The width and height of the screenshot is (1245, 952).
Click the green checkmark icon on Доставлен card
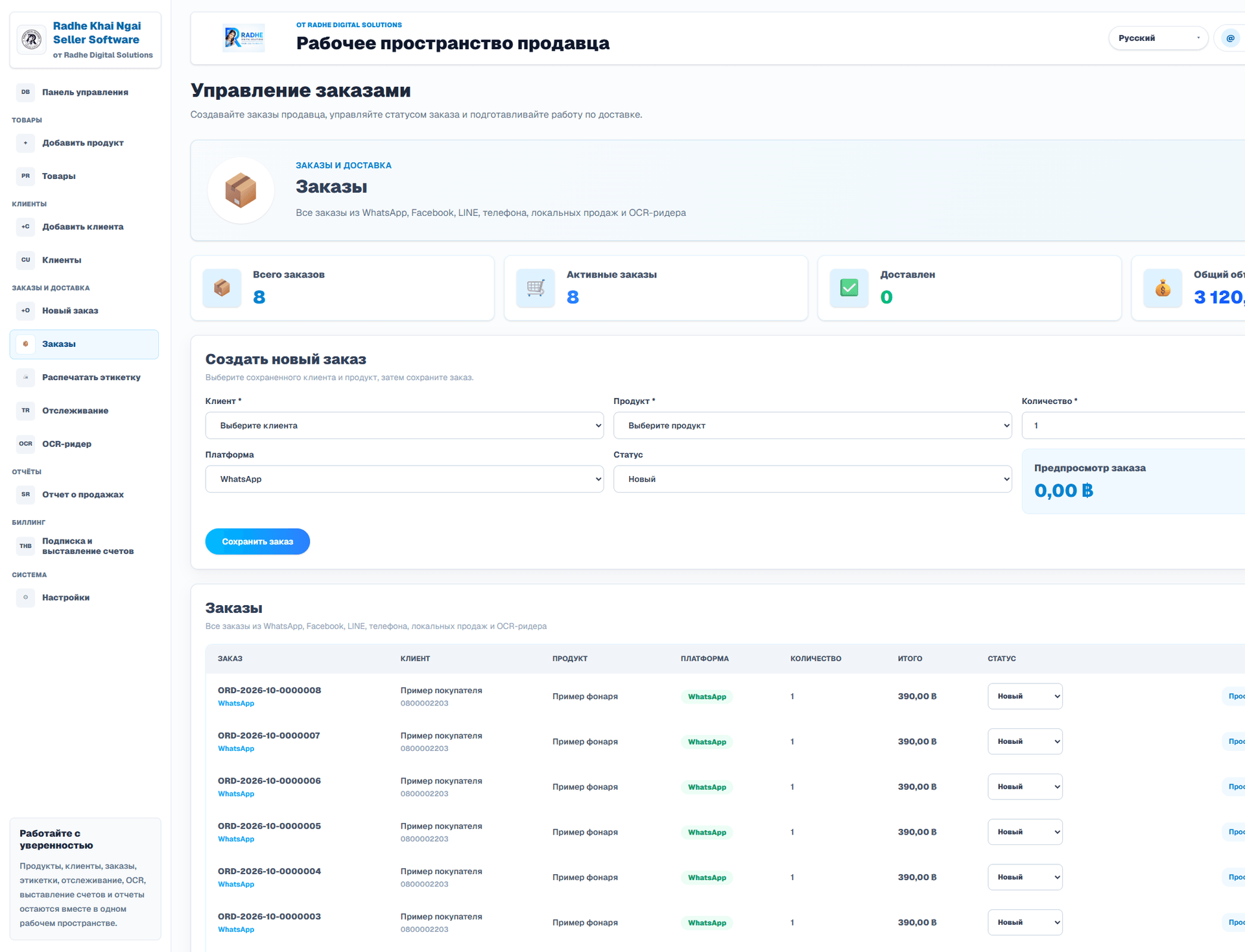click(849, 288)
